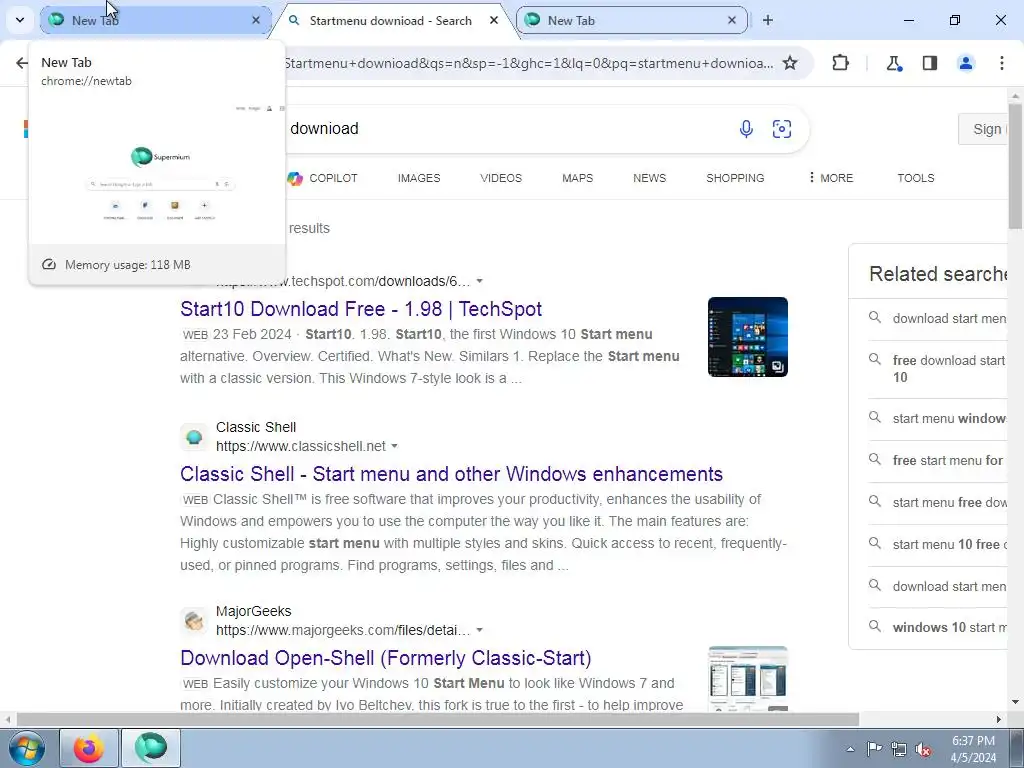Click the vertical scrollbar down arrow
Image resolution: width=1024 pixels, height=768 pixels.
1016,702
